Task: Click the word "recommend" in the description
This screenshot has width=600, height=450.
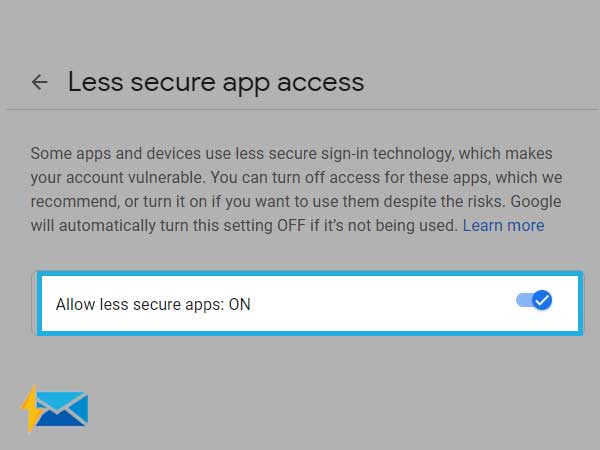Action: [75, 202]
